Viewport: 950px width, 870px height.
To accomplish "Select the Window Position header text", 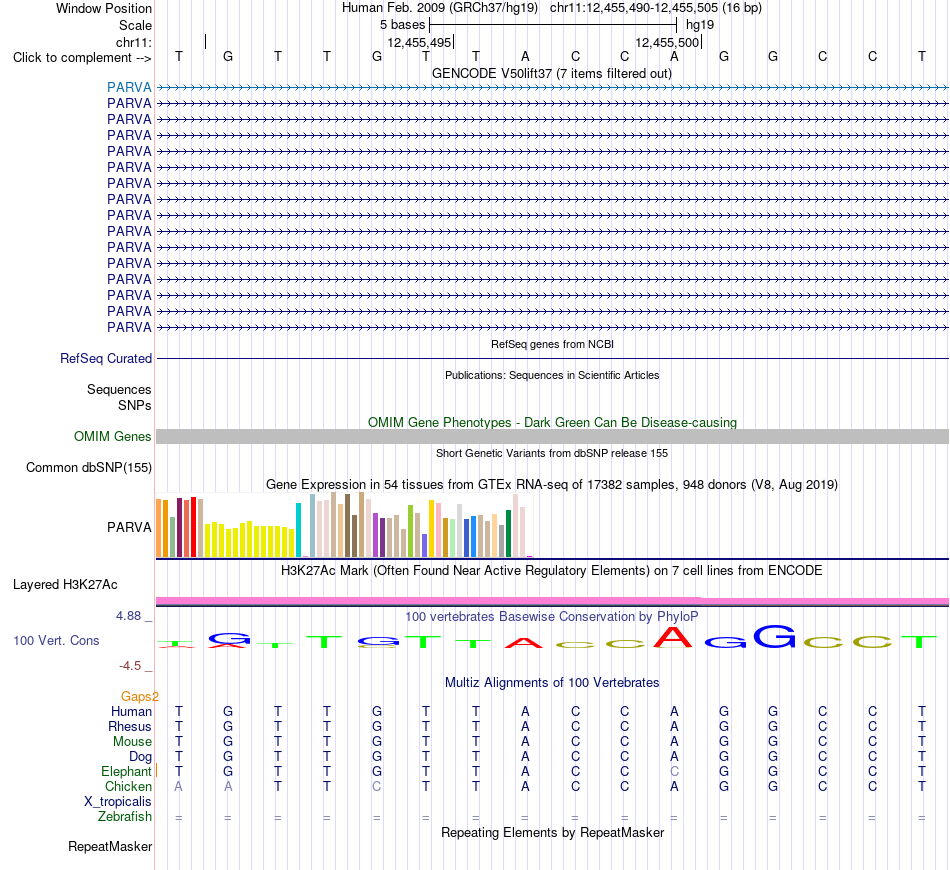I will click(x=104, y=8).
